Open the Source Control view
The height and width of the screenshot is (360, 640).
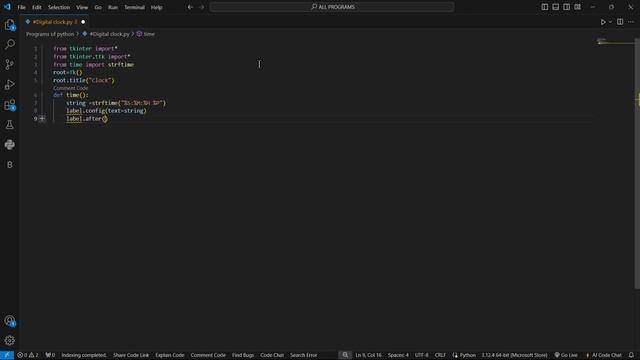10,64
